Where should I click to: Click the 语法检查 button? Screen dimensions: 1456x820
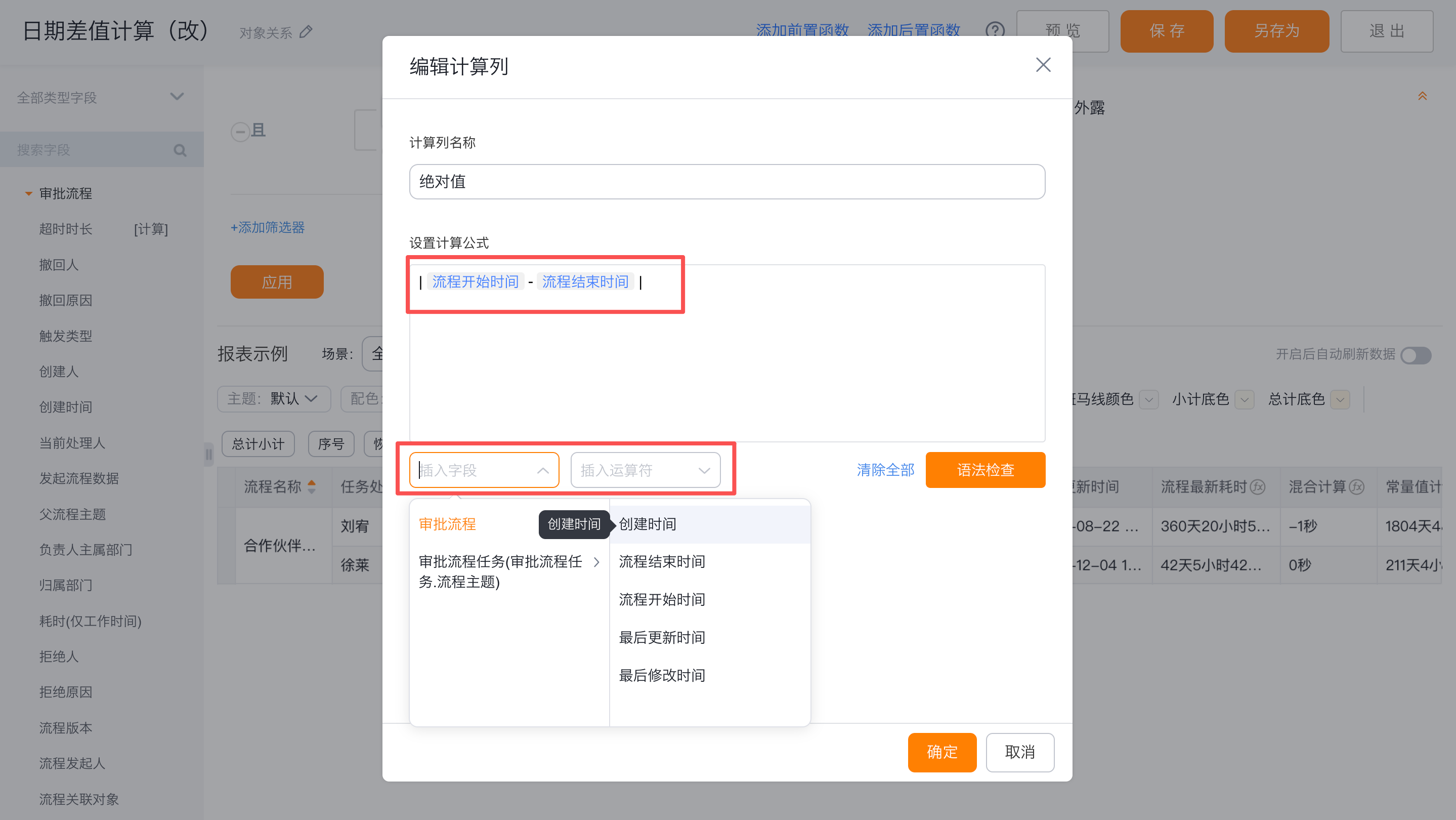point(984,470)
